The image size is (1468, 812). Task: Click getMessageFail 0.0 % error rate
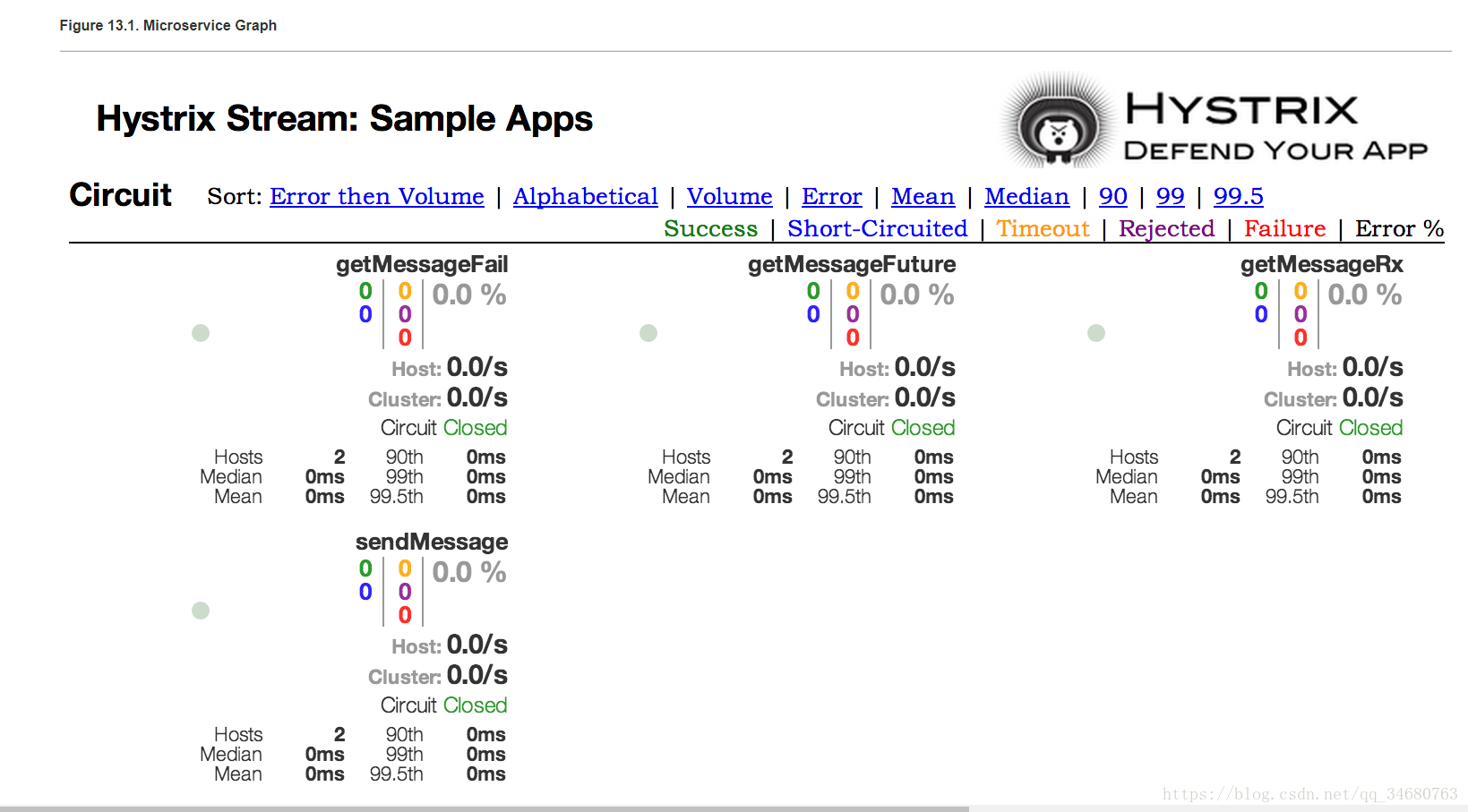coord(469,295)
